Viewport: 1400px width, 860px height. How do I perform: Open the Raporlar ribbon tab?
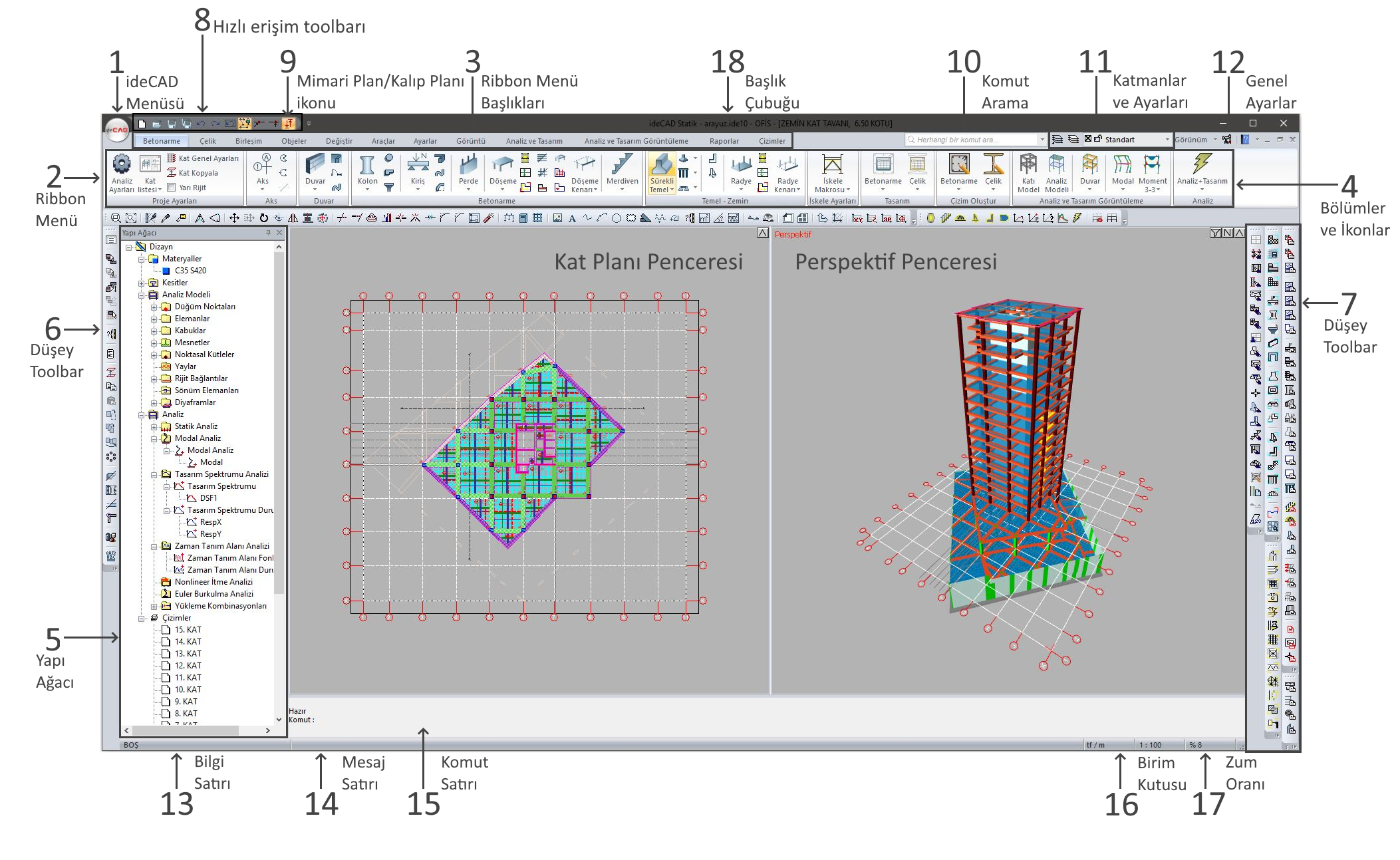pyautogui.click(x=724, y=141)
